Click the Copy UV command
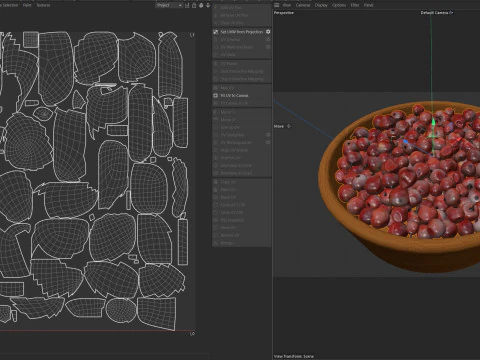 coord(228,182)
